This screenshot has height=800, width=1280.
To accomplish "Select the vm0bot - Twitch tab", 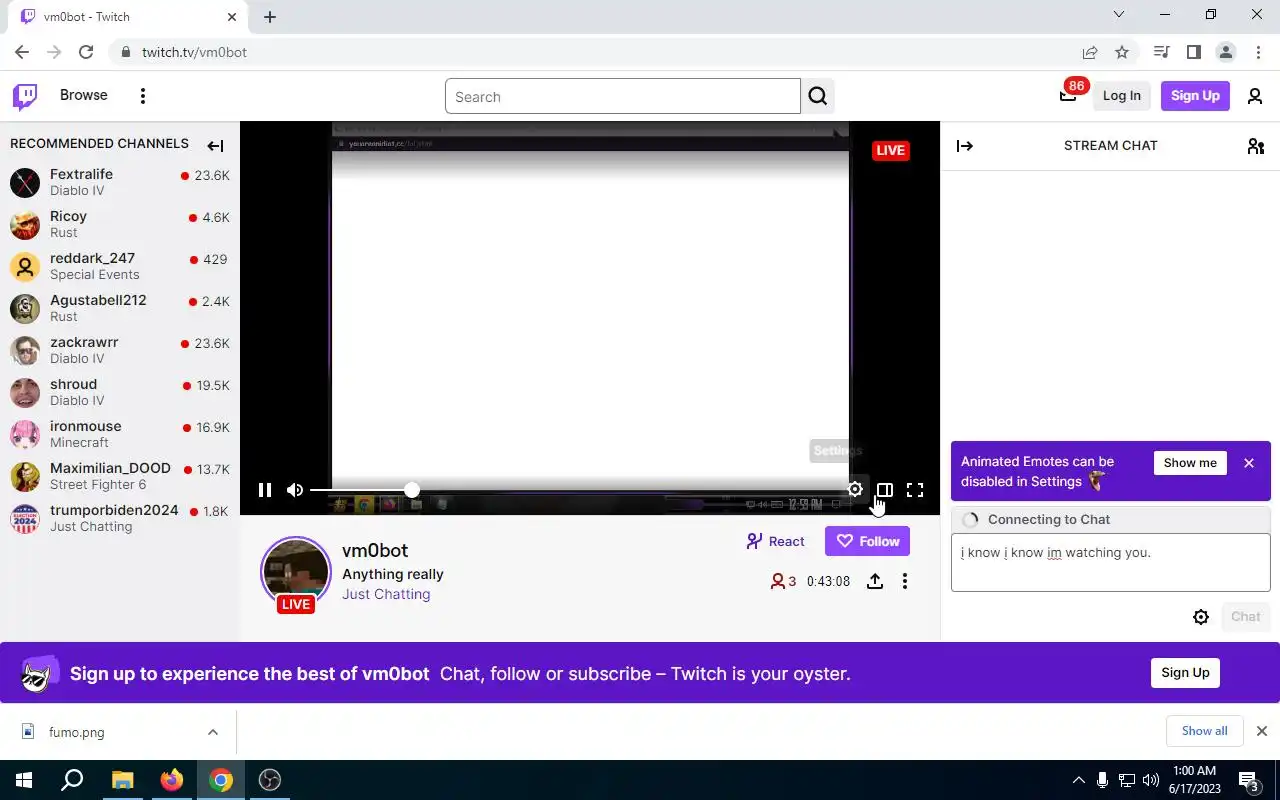I will (127, 17).
